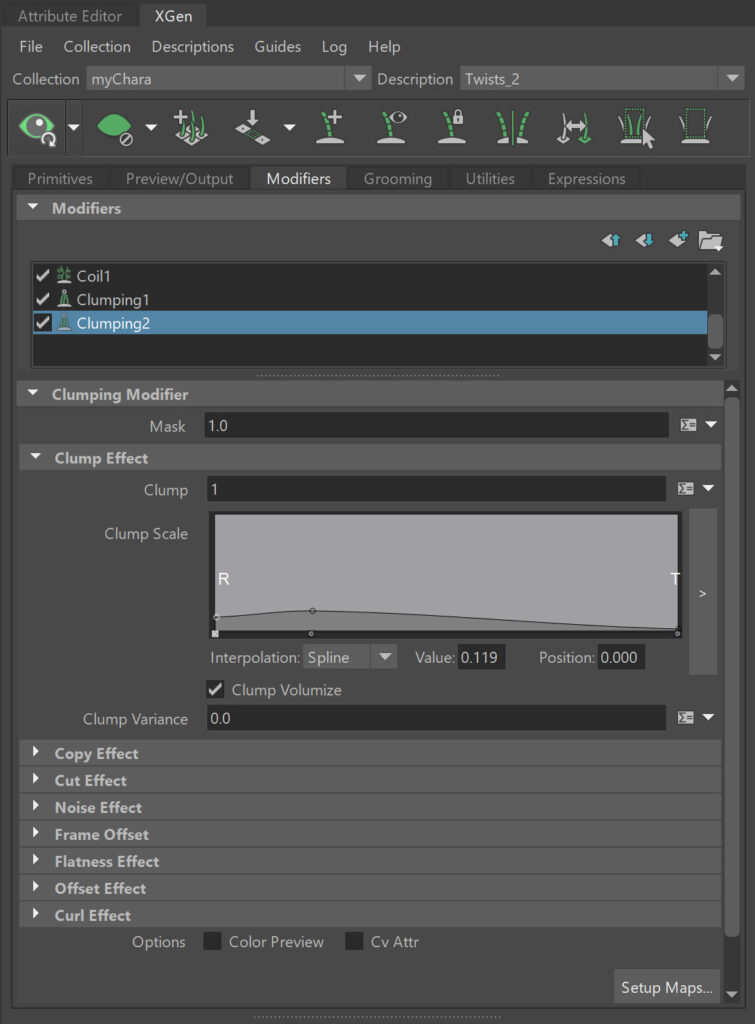Move selected modifier up in list
The width and height of the screenshot is (755, 1024).
point(612,240)
